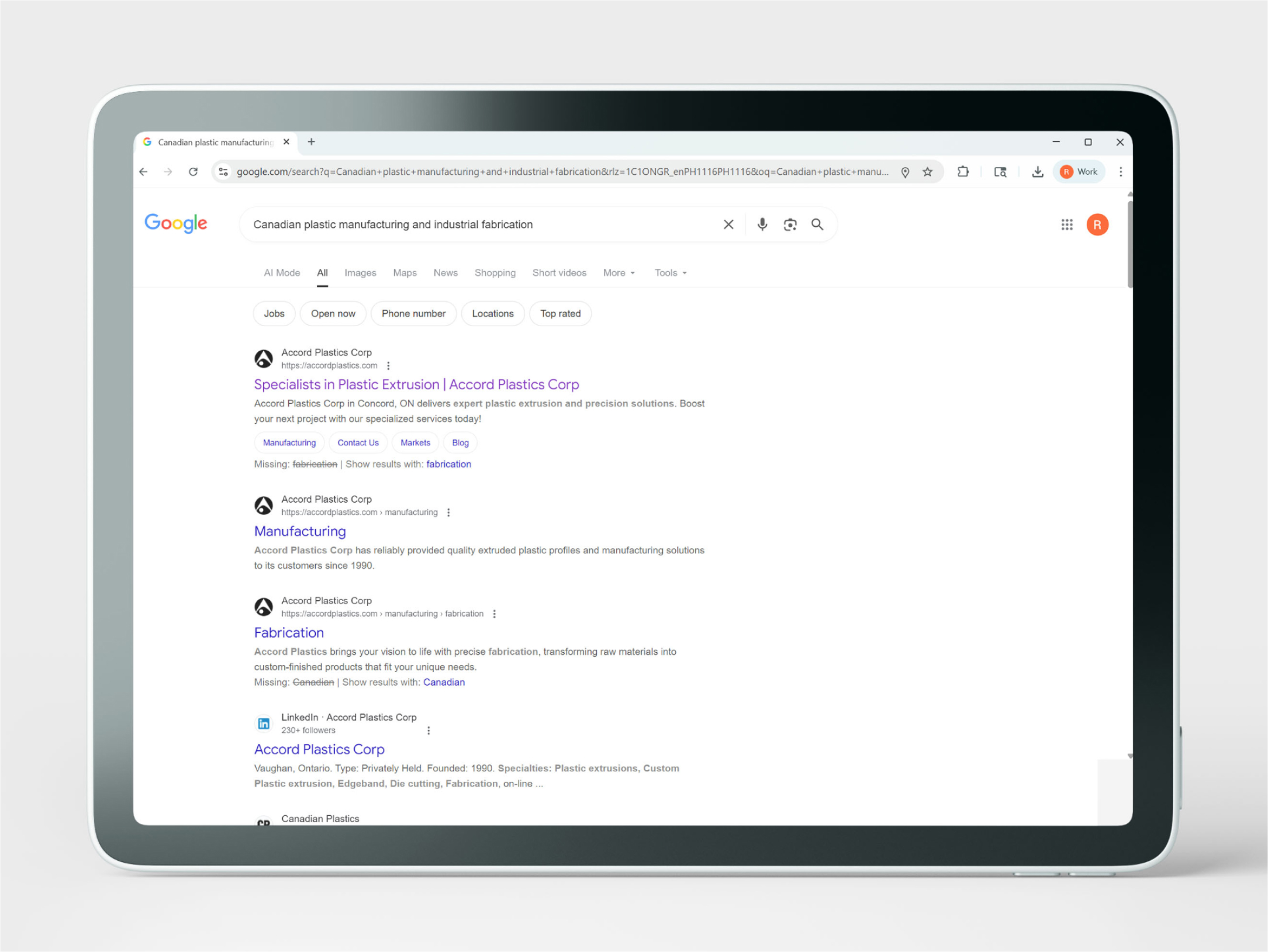Screen dimensions: 1268x952
Task: Apply the Top rated filter chip
Action: [x=561, y=314]
